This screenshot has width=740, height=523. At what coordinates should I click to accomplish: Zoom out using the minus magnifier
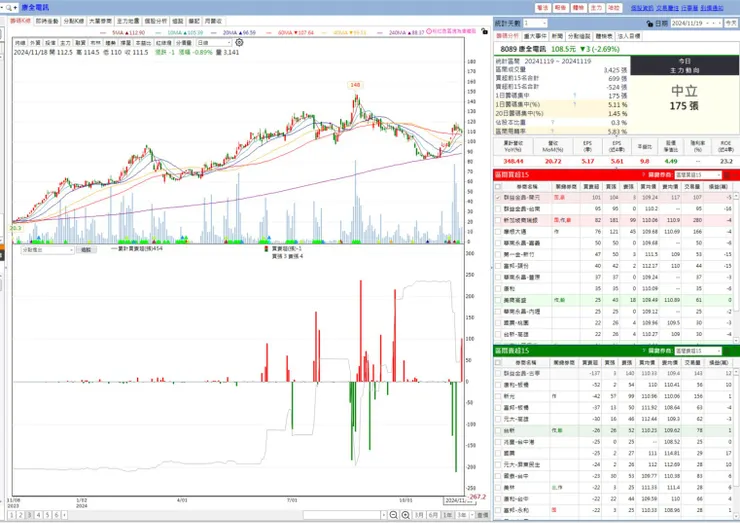point(394,515)
